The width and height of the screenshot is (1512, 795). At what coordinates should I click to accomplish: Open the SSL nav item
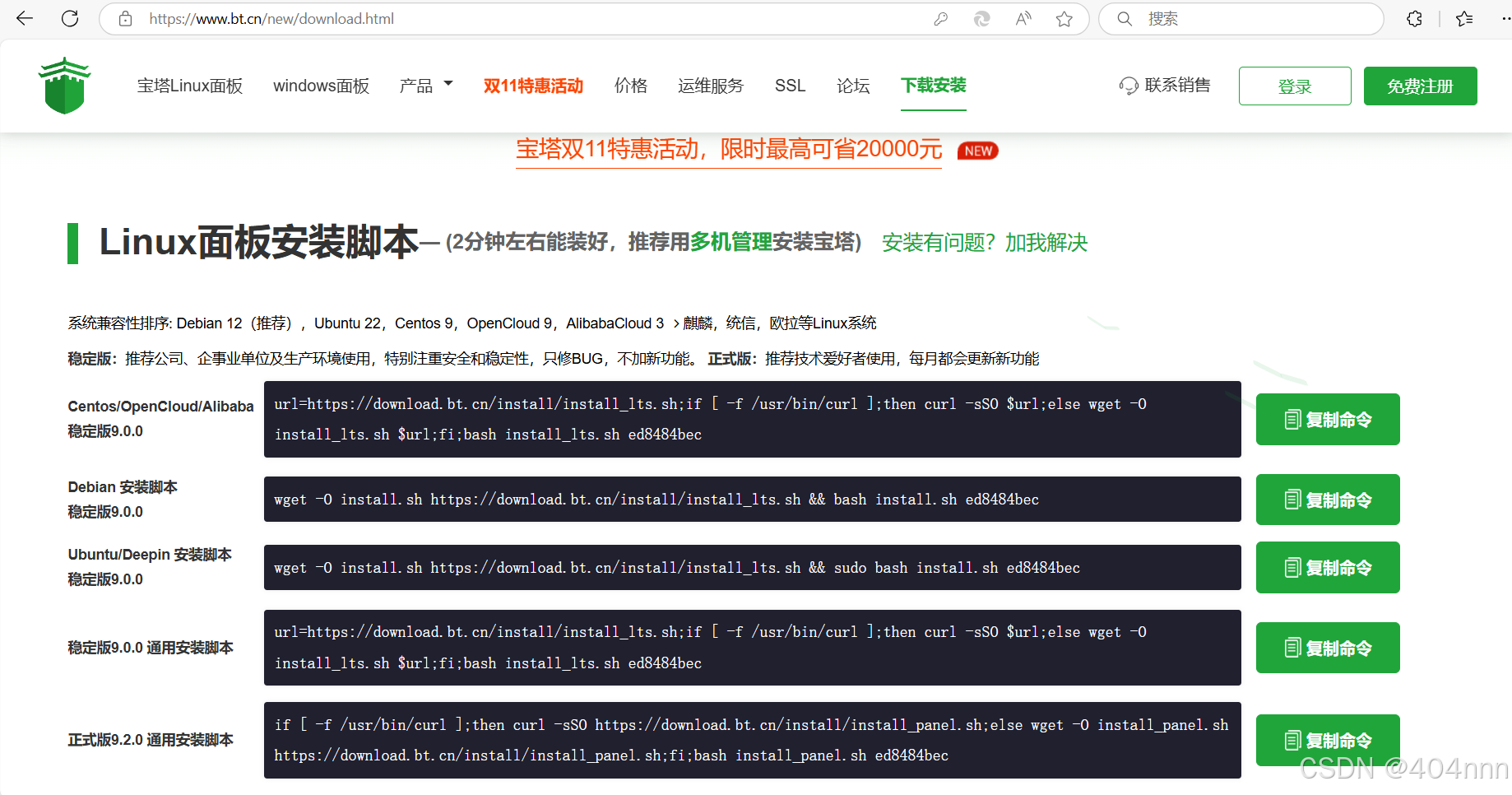(791, 86)
